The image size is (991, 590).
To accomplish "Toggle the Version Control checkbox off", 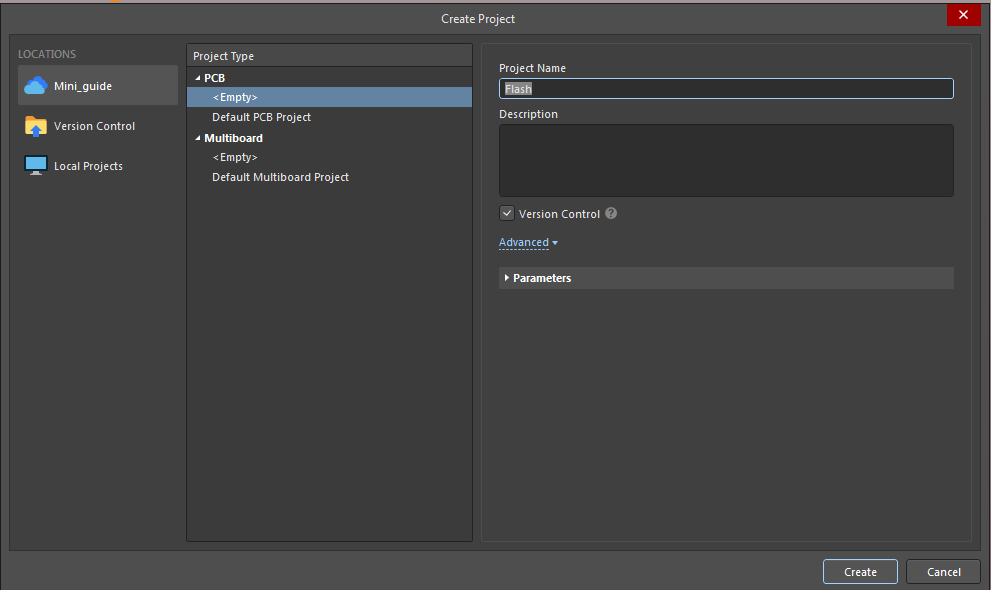I will click(x=506, y=213).
